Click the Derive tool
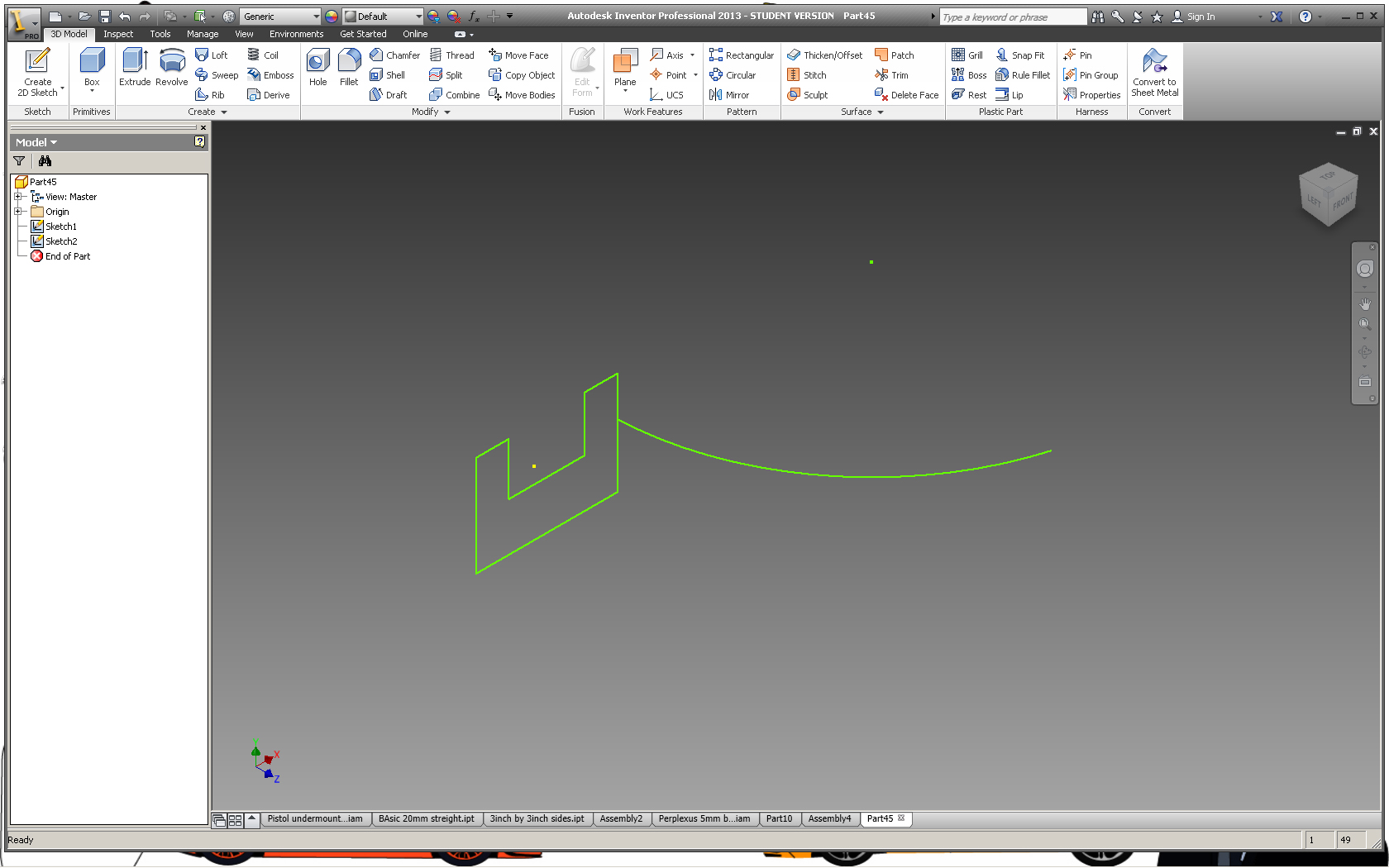The width and height of the screenshot is (1389, 868). click(x=269, y=94)
